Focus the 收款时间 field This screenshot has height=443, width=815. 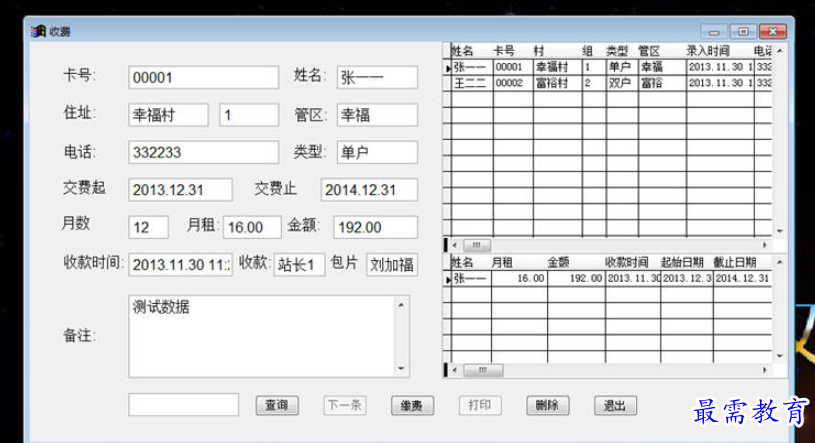tap(180, 265)
